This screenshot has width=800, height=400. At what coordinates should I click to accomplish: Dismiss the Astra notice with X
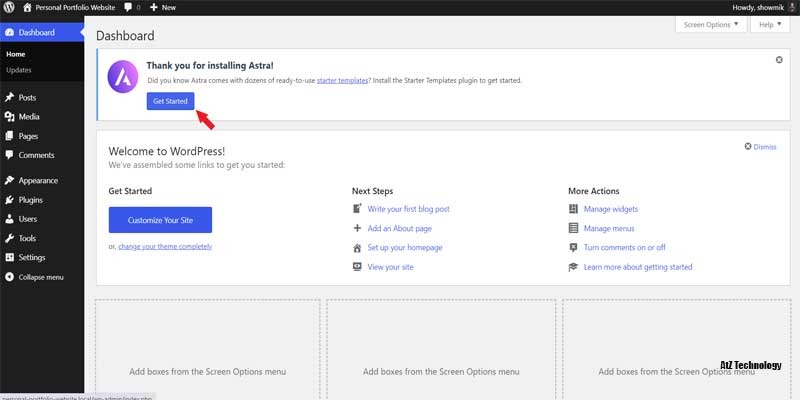[779, 60]
